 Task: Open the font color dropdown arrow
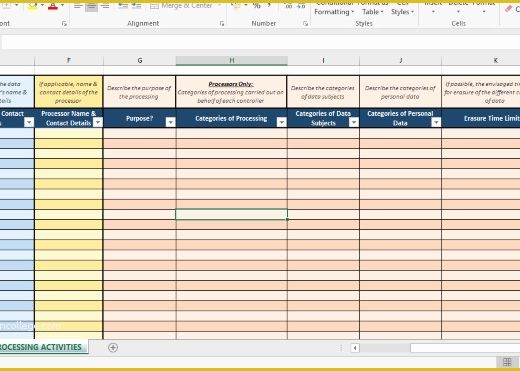(62, 5)
